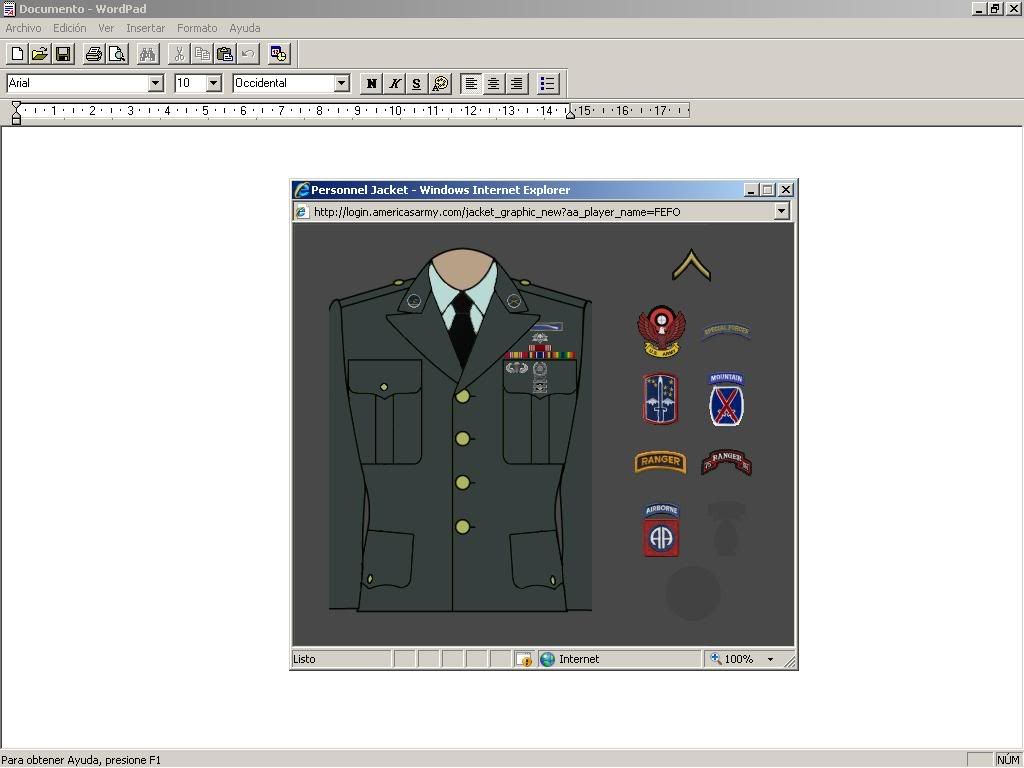Click the private rank chevron insignia

[x=692, y=264]
